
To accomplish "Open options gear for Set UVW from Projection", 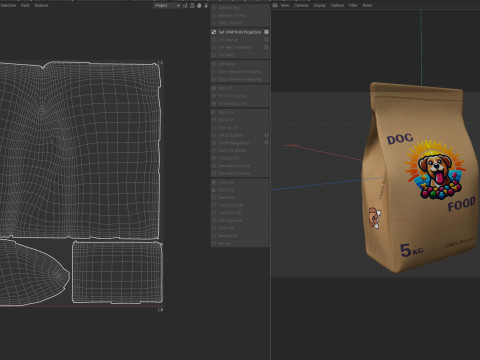I will pyautogui.click(x=266, y=32).
